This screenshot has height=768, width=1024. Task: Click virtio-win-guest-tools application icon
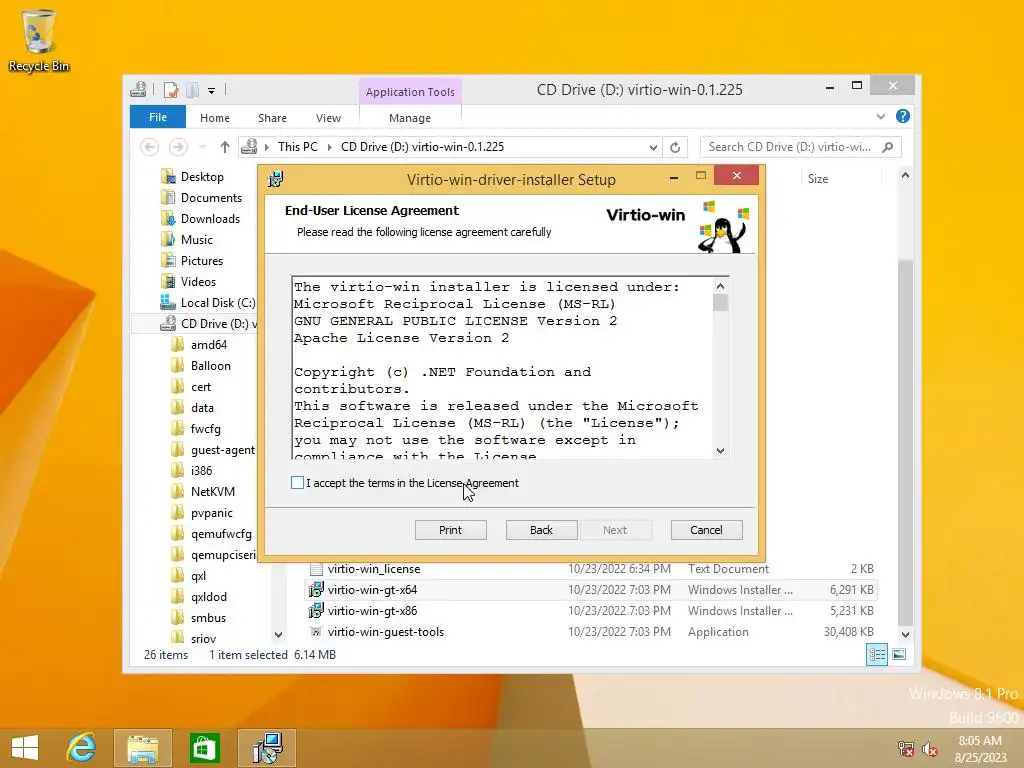click(x=316, y=632)
